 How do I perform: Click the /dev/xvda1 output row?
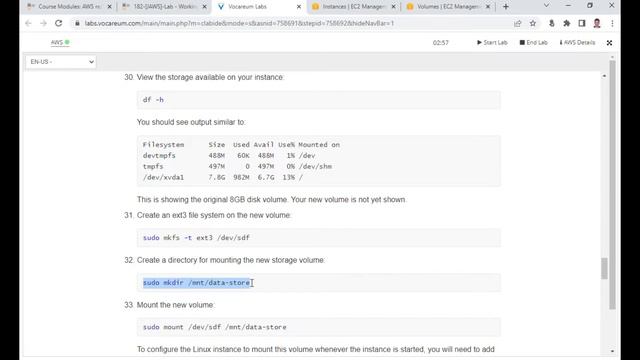click(222, 177)
